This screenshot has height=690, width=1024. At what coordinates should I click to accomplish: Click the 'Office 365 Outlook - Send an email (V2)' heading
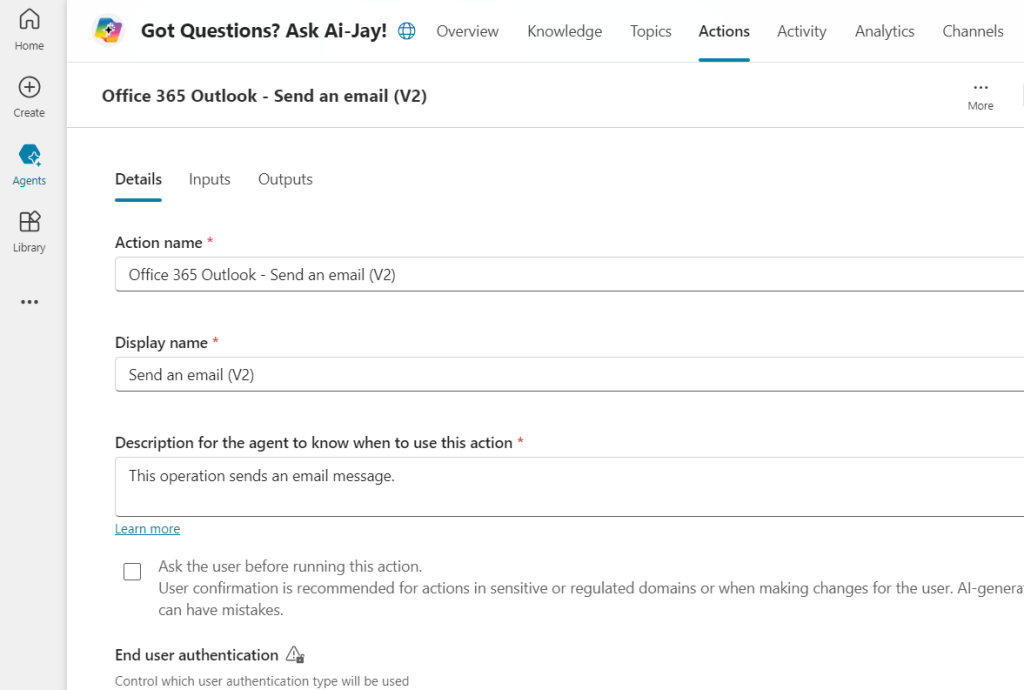(x=264, y=96)
